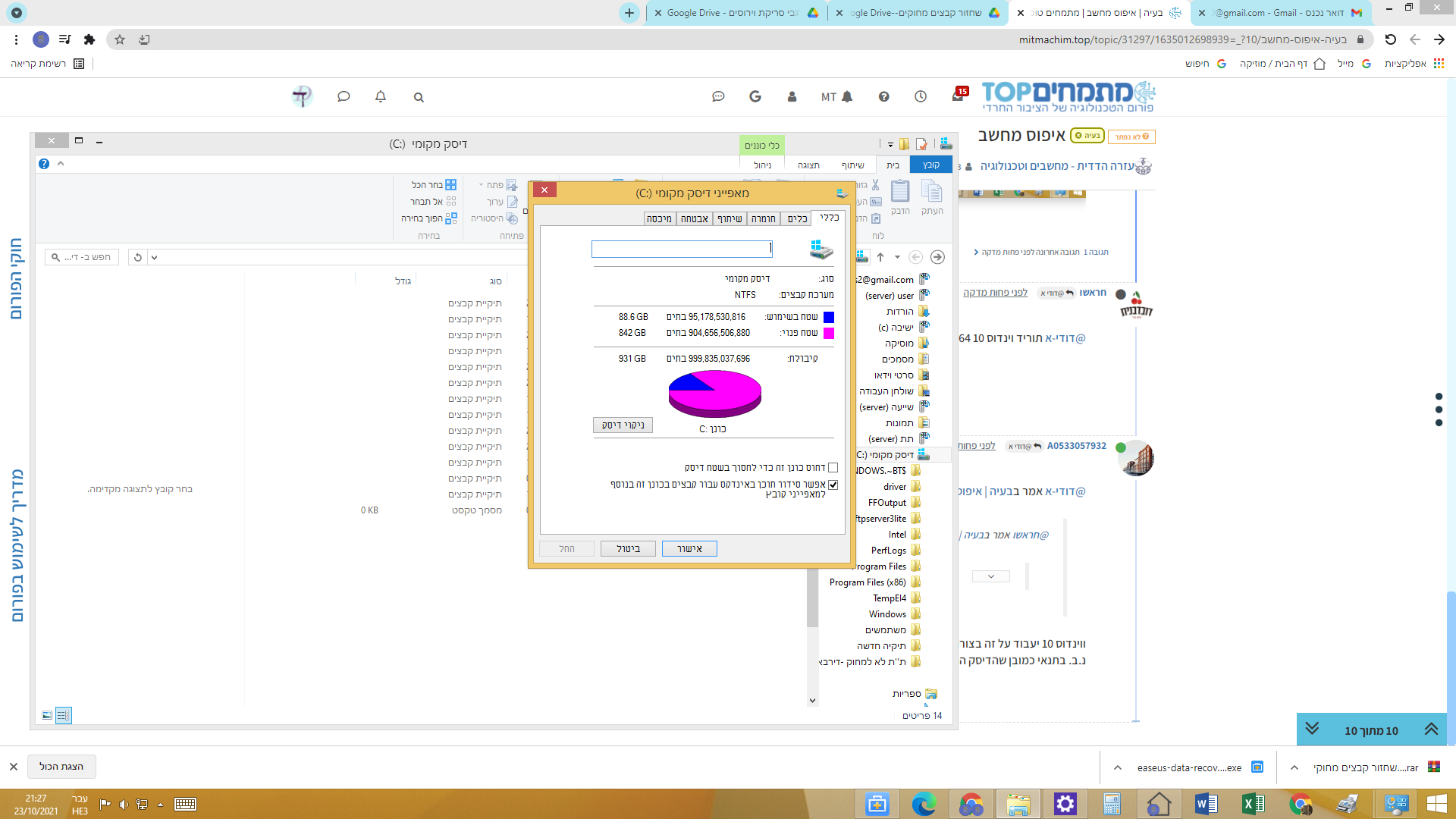Click the browser bookmark star icon
Image resolution: width=1456 pixels, height=819 pixels.
point(119,39)
